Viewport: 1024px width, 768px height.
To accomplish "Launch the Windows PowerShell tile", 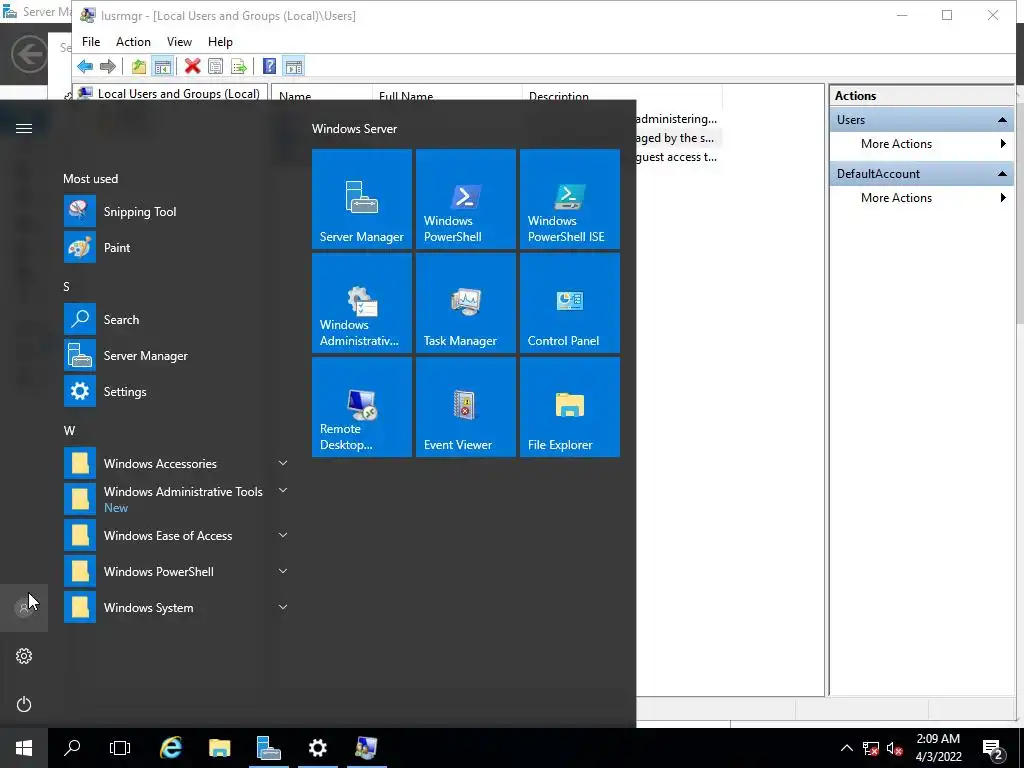I will 466,199.
